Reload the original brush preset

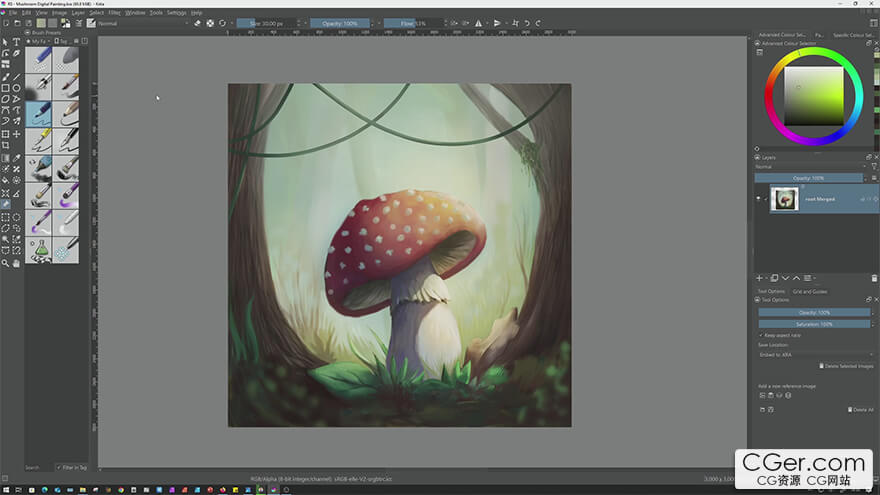tap(222, 23)
